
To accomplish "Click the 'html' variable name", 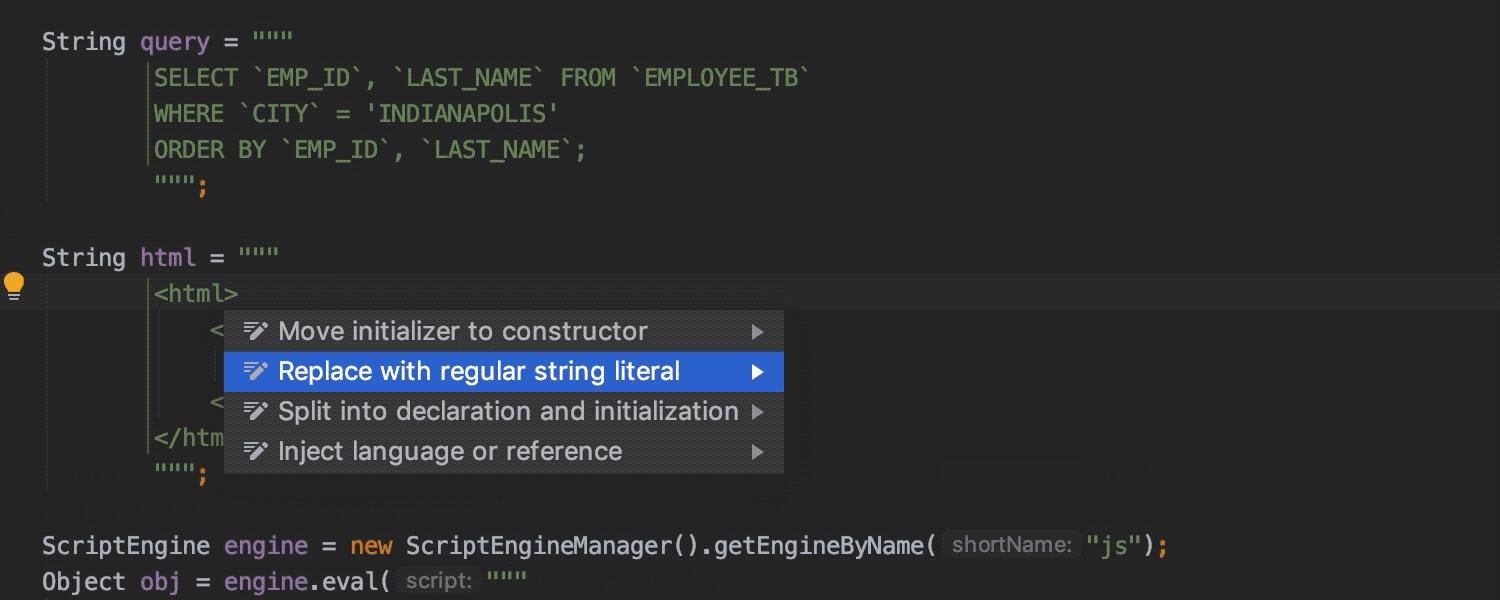I will (167, 257).
